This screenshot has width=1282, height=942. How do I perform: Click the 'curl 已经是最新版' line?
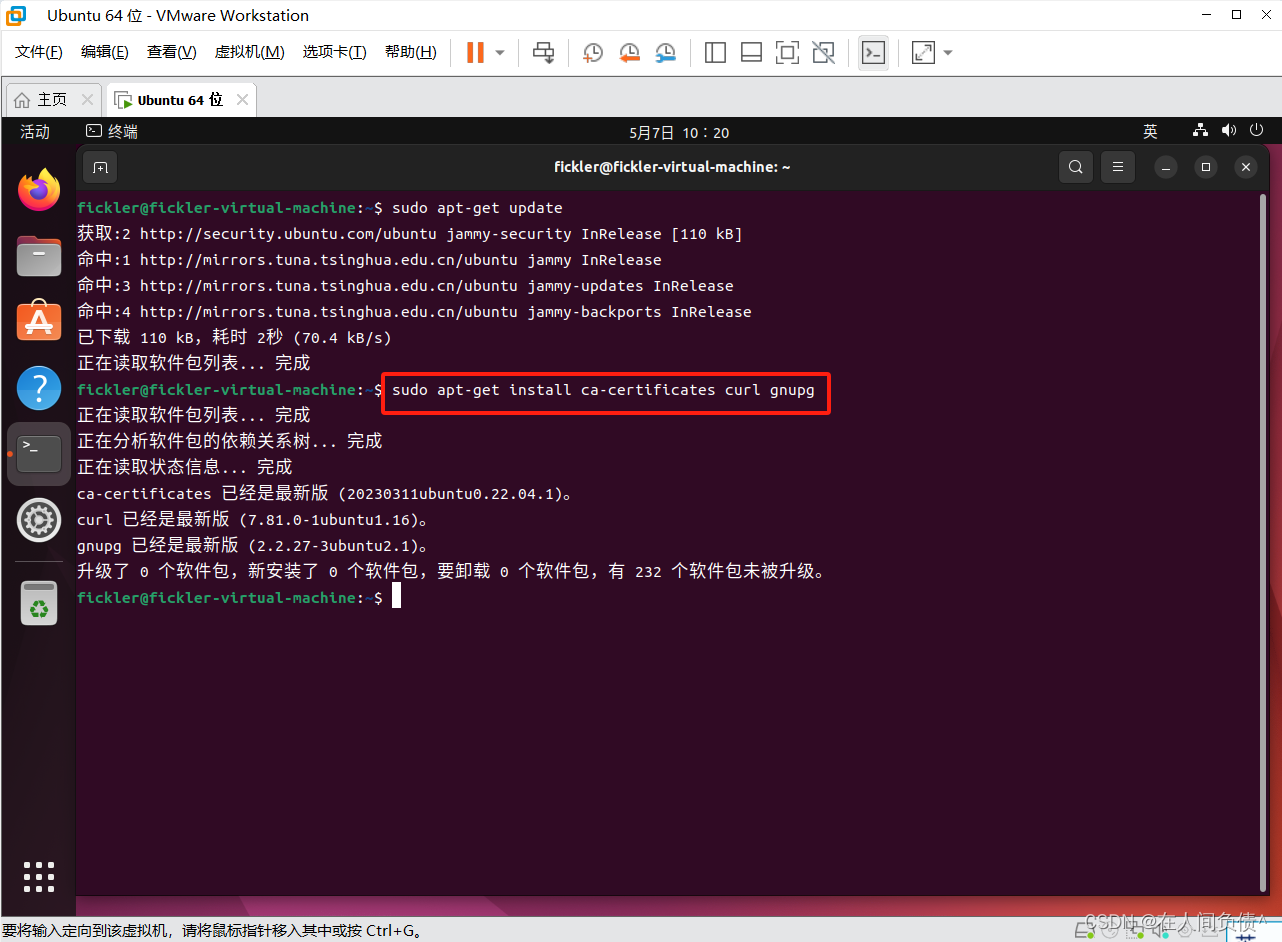[x=253, y=520]
